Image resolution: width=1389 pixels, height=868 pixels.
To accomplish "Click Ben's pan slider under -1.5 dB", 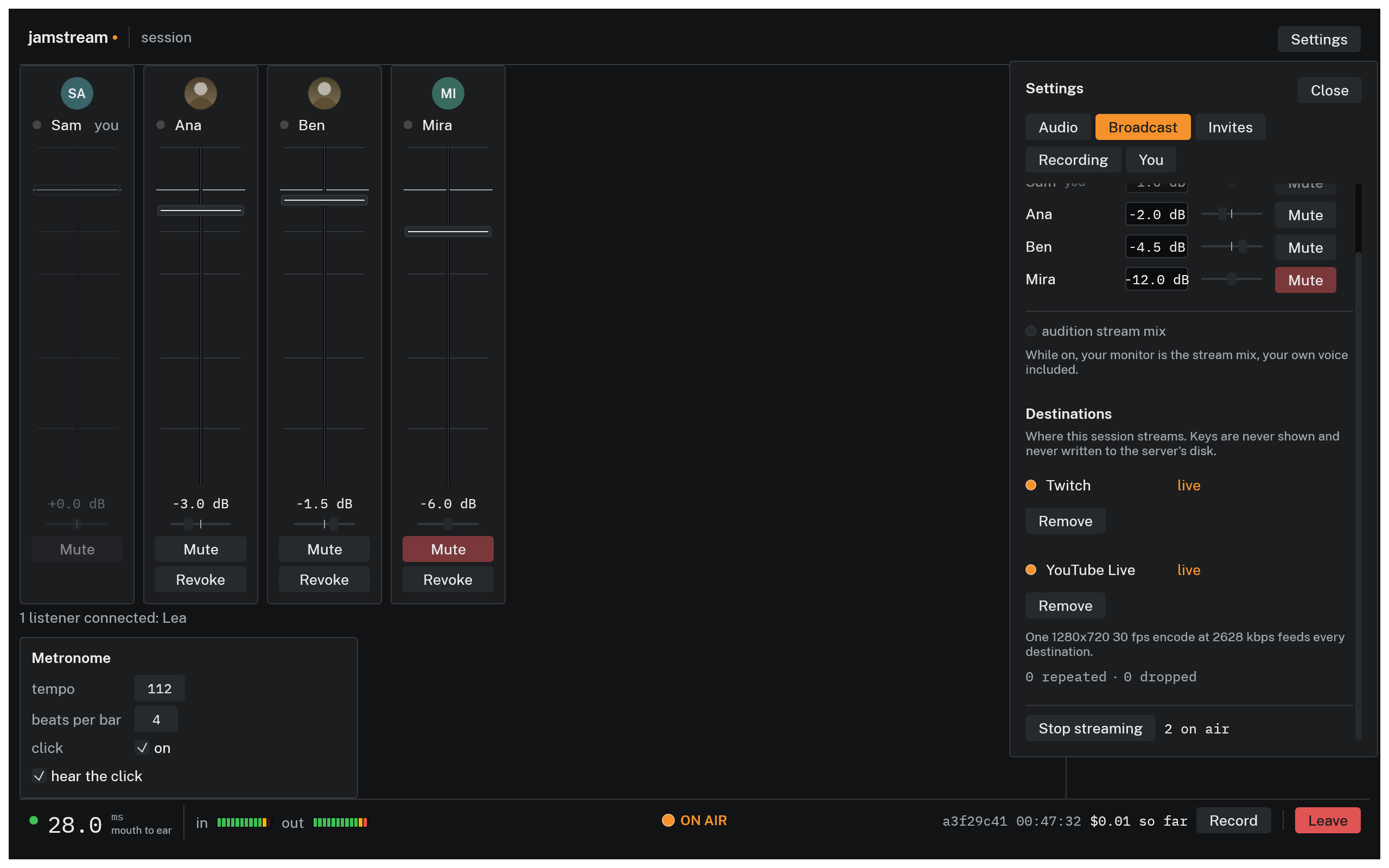I will pos(324,524).
